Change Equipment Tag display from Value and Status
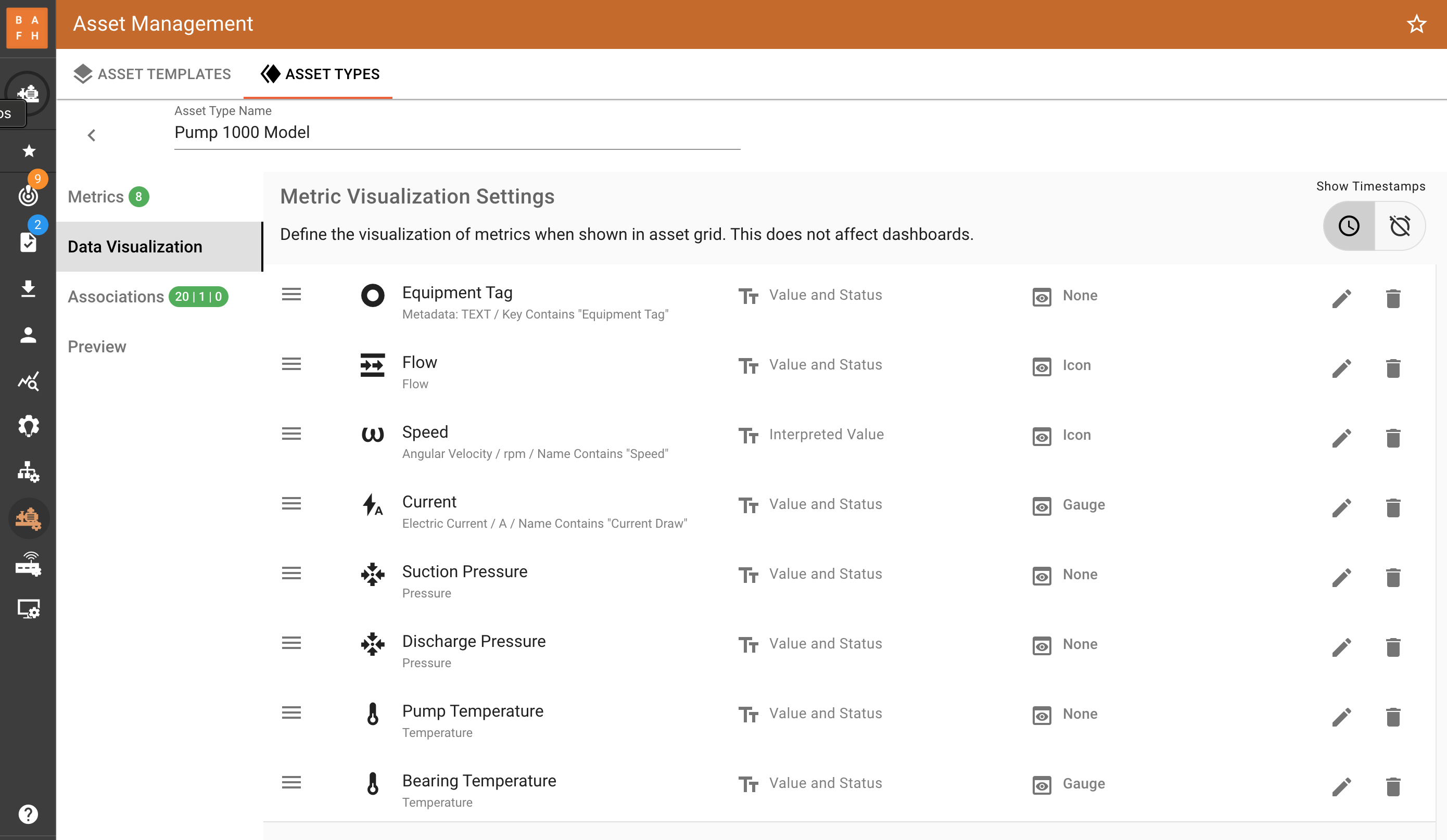The width and height of the screenshot is (1447, 840). tap(825, 295)
